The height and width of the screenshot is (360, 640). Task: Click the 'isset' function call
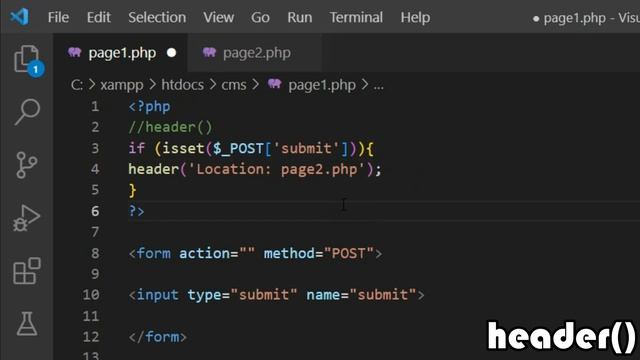pyautogui.click(x=183, y=148)
